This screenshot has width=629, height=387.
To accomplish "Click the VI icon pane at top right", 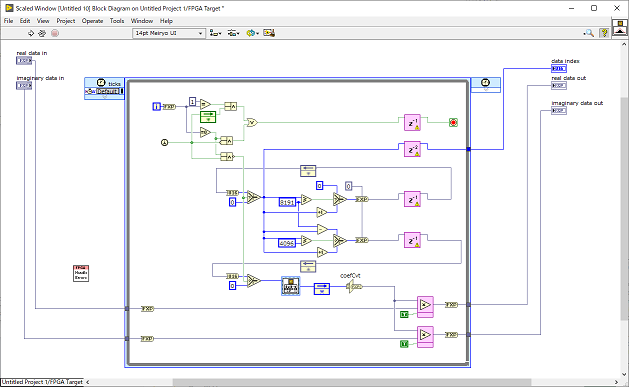I will 620,27.
